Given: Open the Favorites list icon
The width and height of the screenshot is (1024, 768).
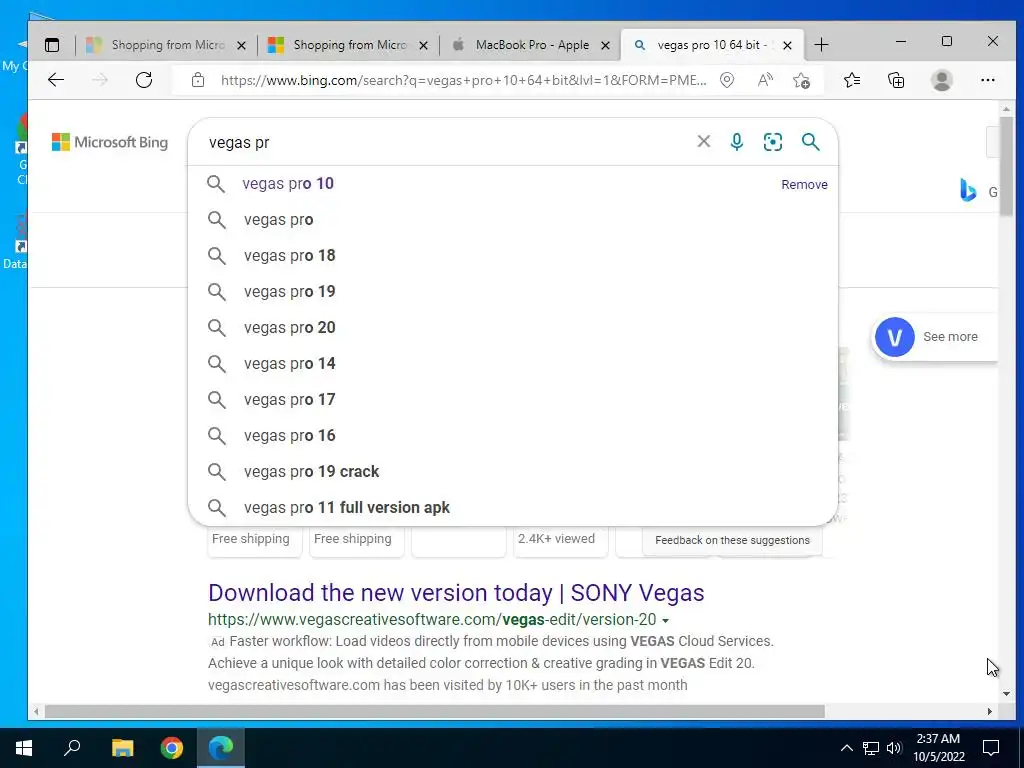Looking at the screenshot, I should [x=852, y=80].
